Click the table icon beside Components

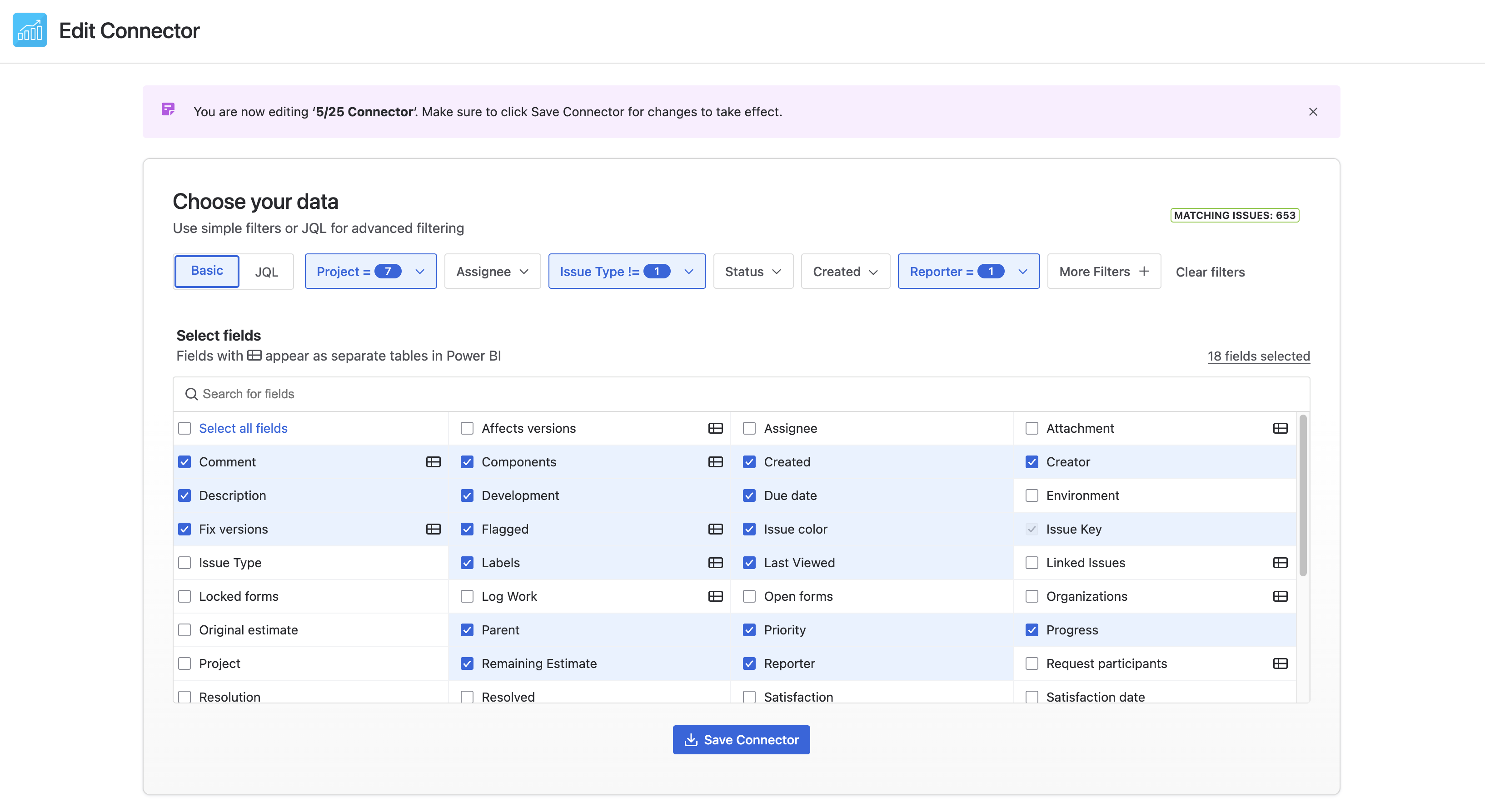[x=715, y=461]
